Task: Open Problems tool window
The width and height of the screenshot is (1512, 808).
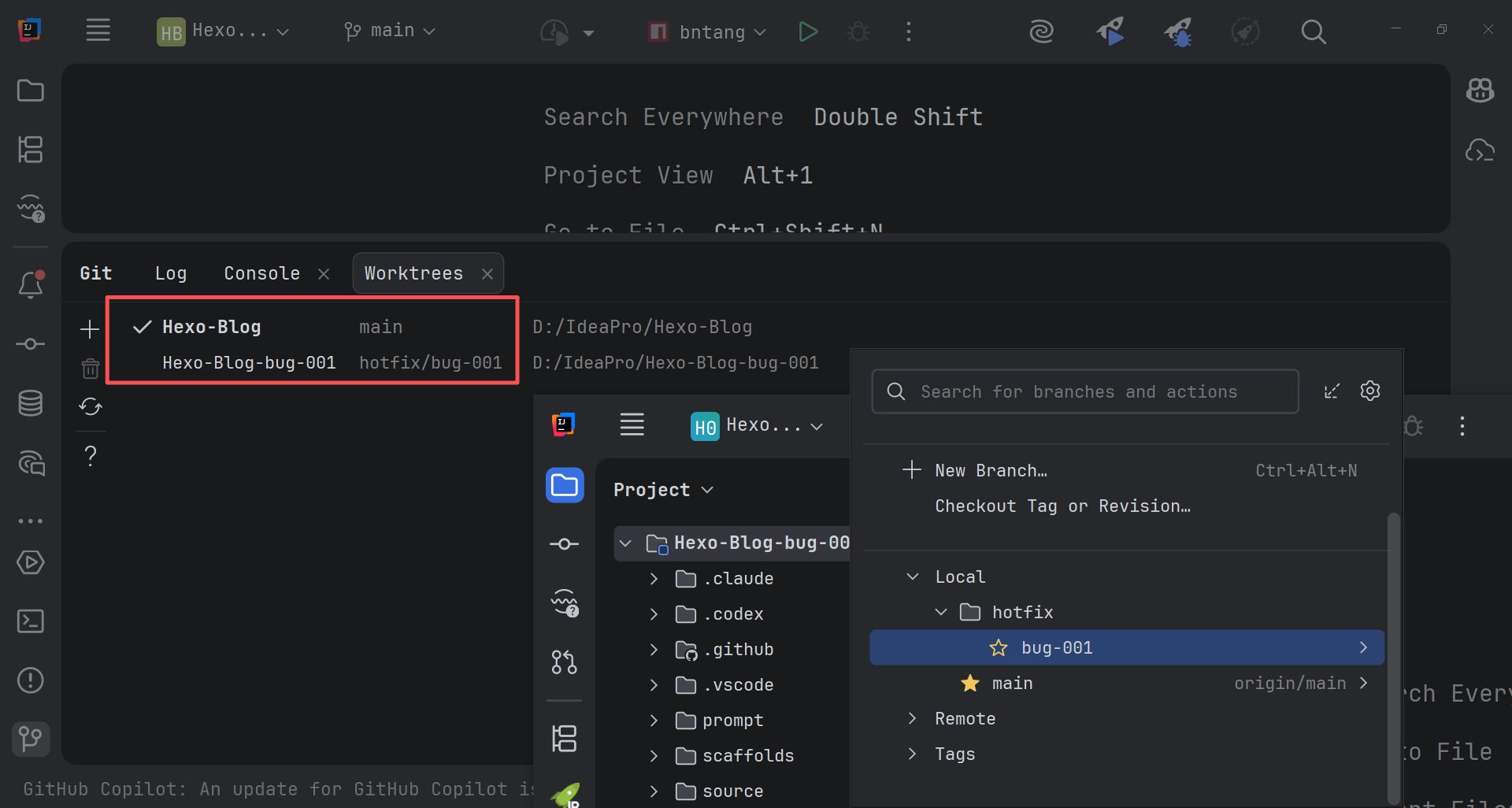Action: click(31, 680)
